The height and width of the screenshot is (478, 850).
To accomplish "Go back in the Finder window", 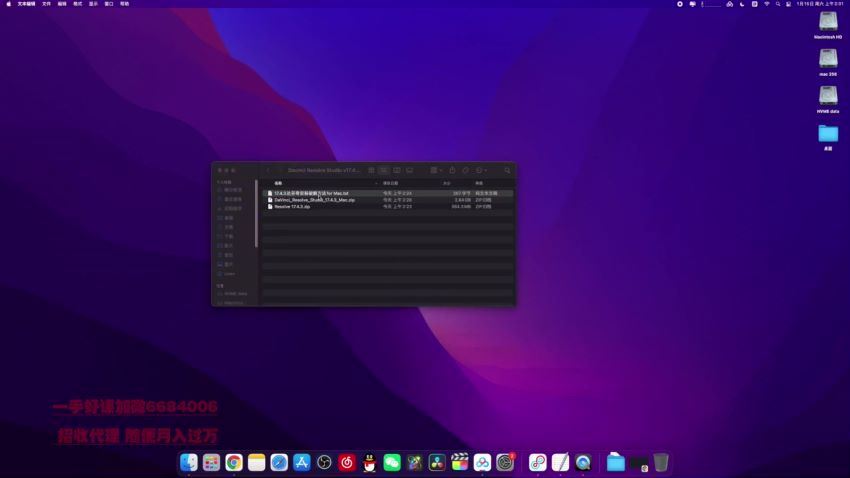I will tap(268, 170).
